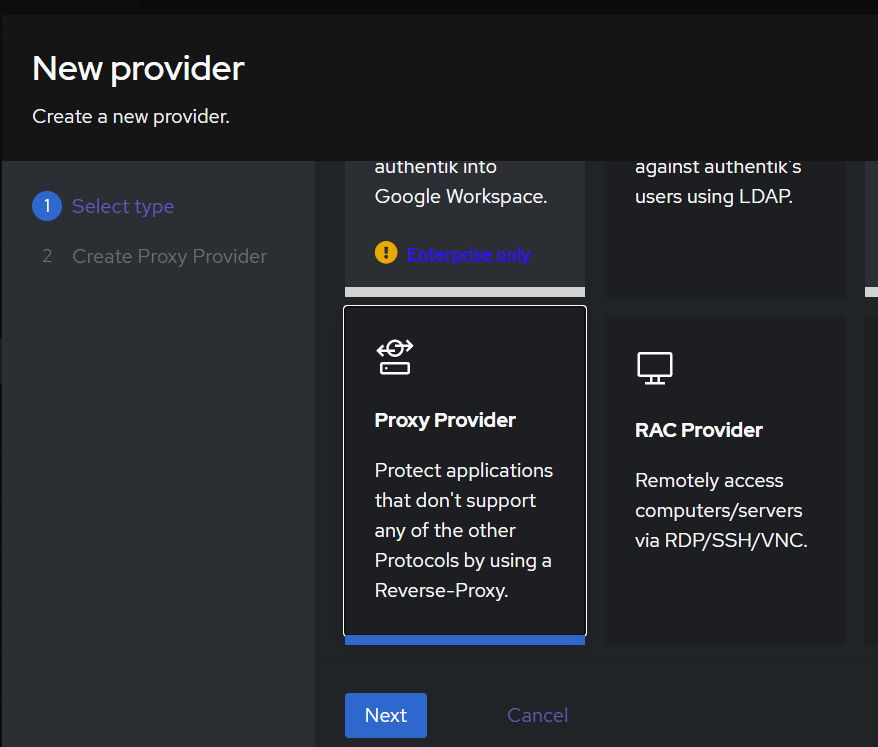Click the blue step 1 circle badge
Viewport: 878px width, 747px height.
coord(46,206)
